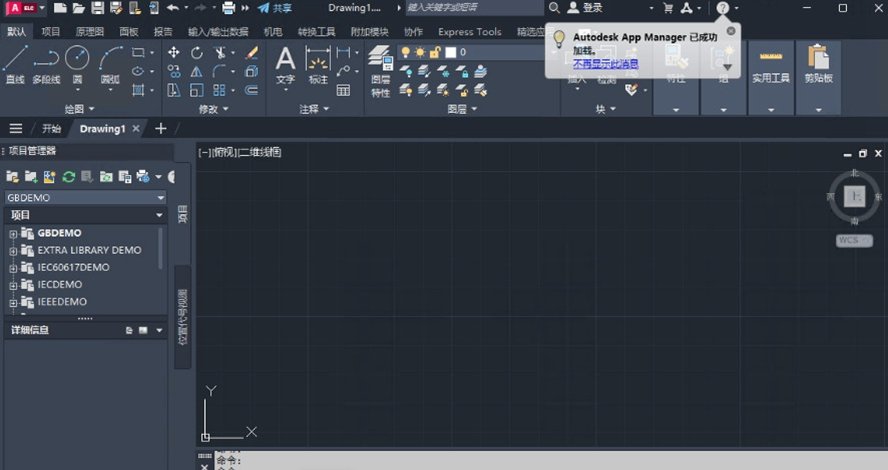Select the Offset tool
Image resolution: width=888 pixels, height=470 pixels.
tap(252, 90)
